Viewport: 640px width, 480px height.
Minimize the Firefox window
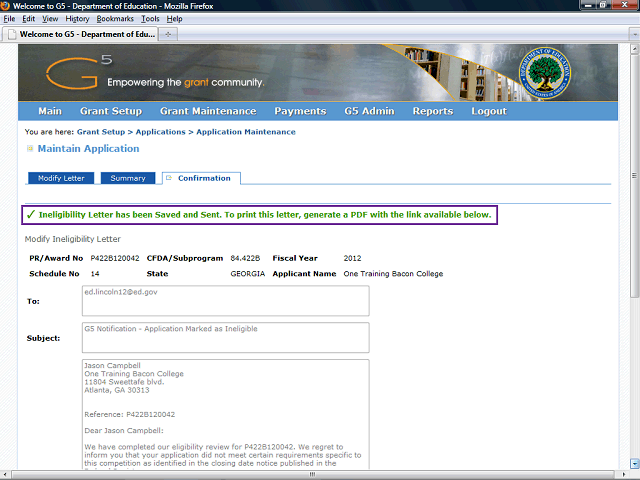589,5
